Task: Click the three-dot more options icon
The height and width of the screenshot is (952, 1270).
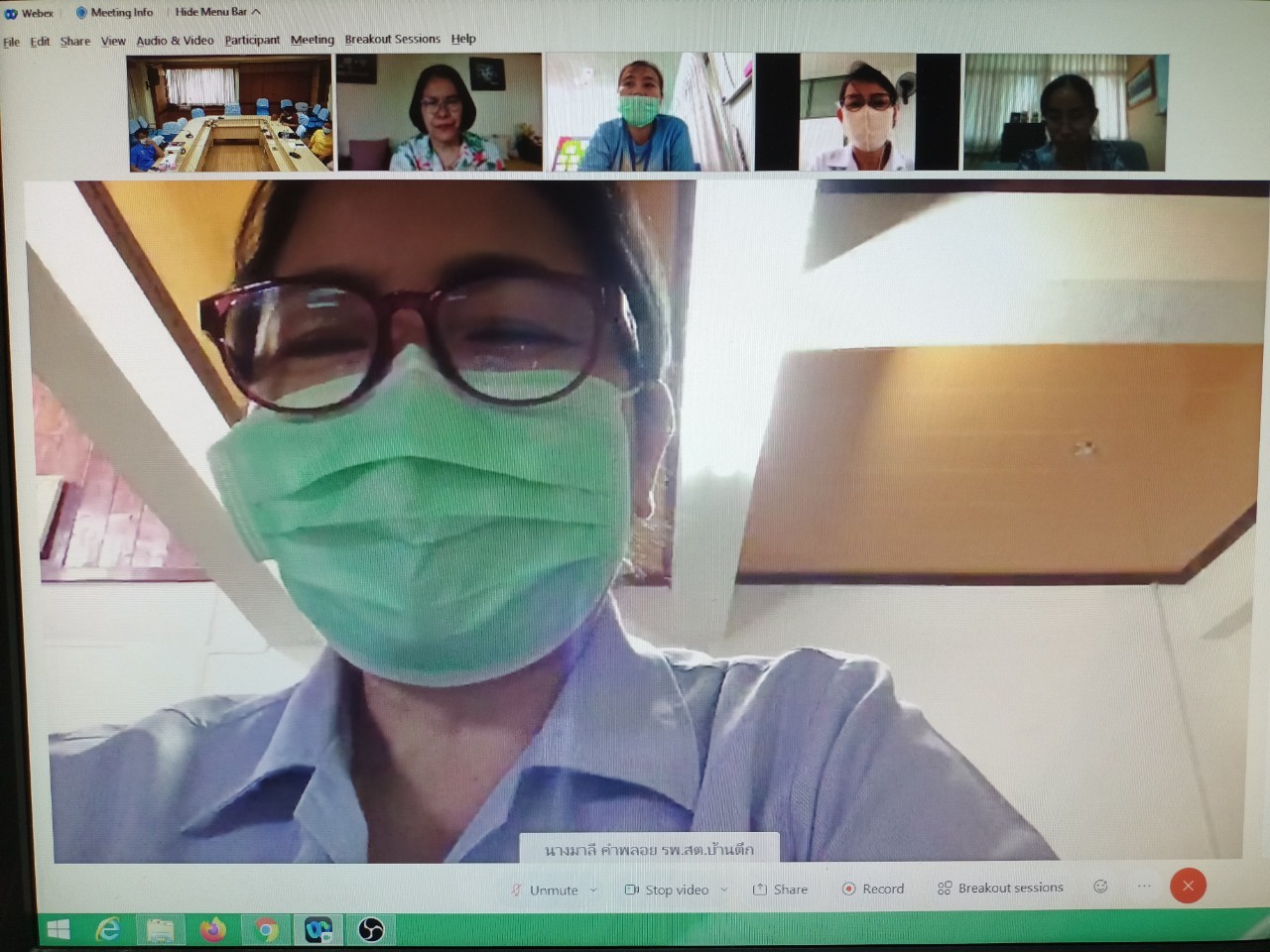Action: point(1144,887)
